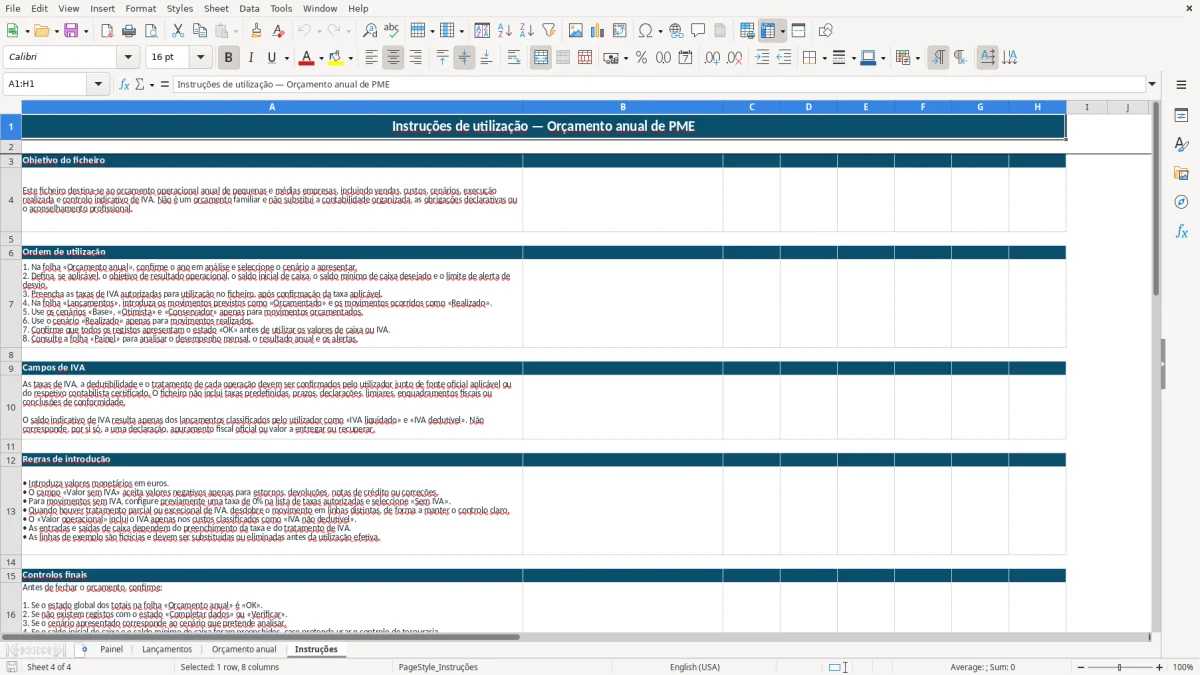Open background color dropdown arrow

(x=350, y=58)
